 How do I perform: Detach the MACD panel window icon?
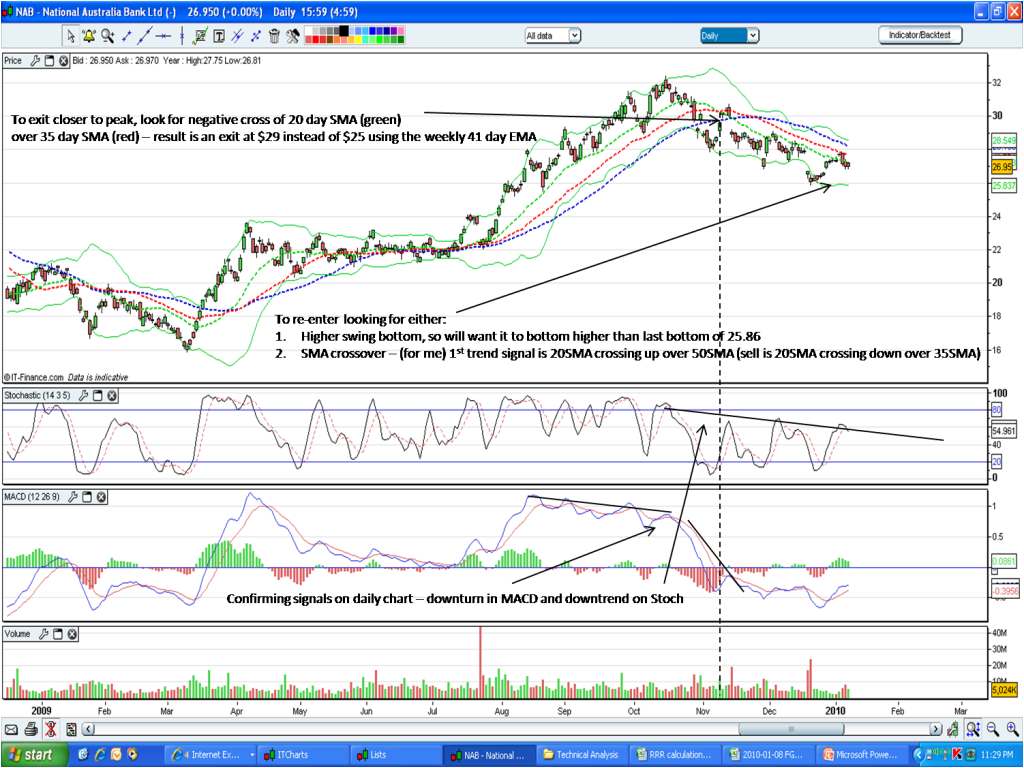pos(87,497)
